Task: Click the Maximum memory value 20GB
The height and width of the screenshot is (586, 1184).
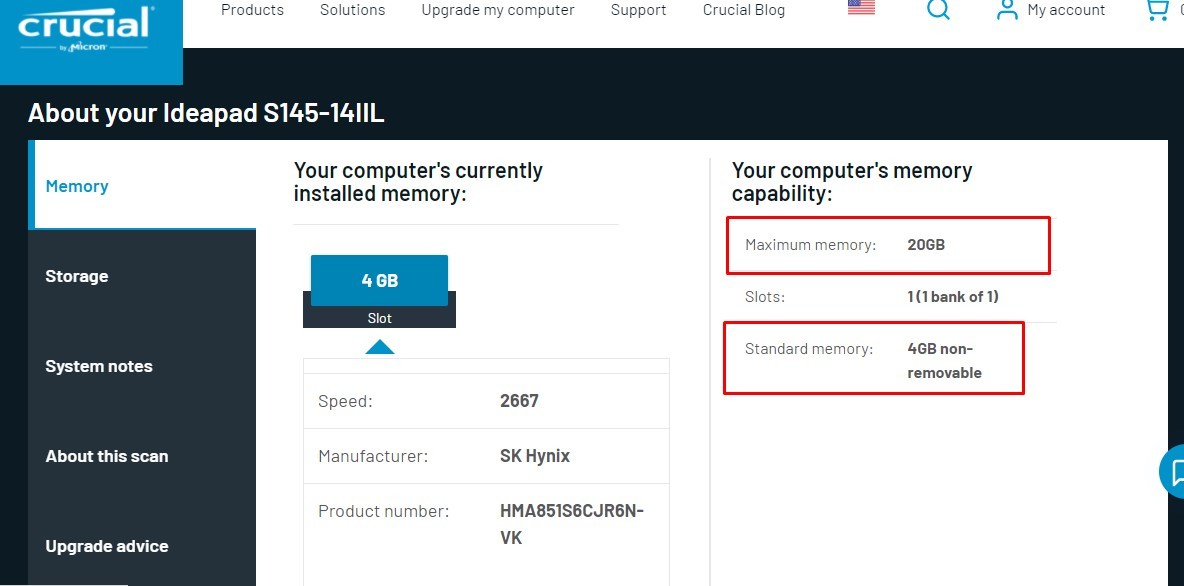Action: click(926, 245)
